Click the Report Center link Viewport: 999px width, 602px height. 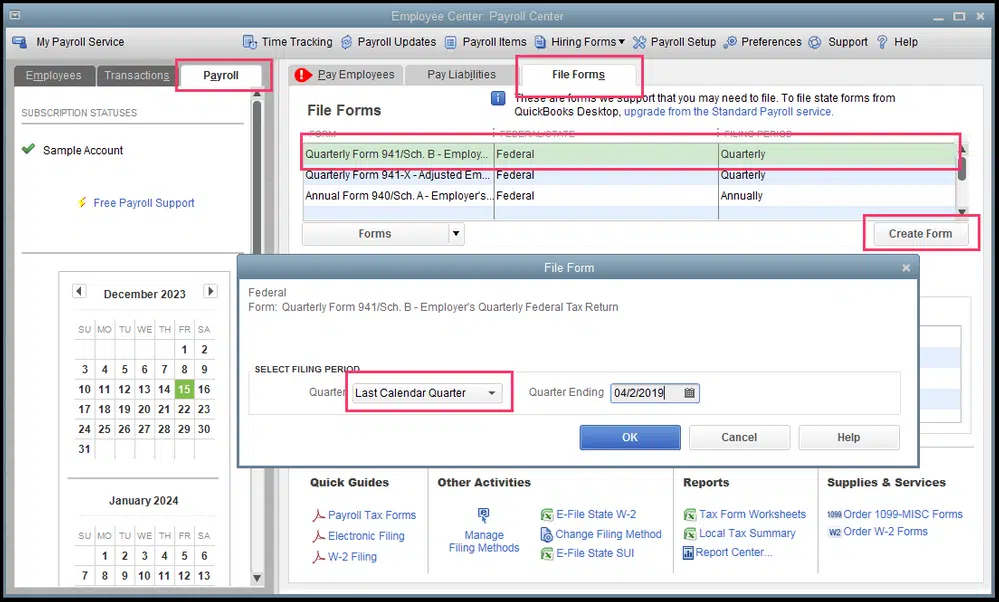pos(733,553)
